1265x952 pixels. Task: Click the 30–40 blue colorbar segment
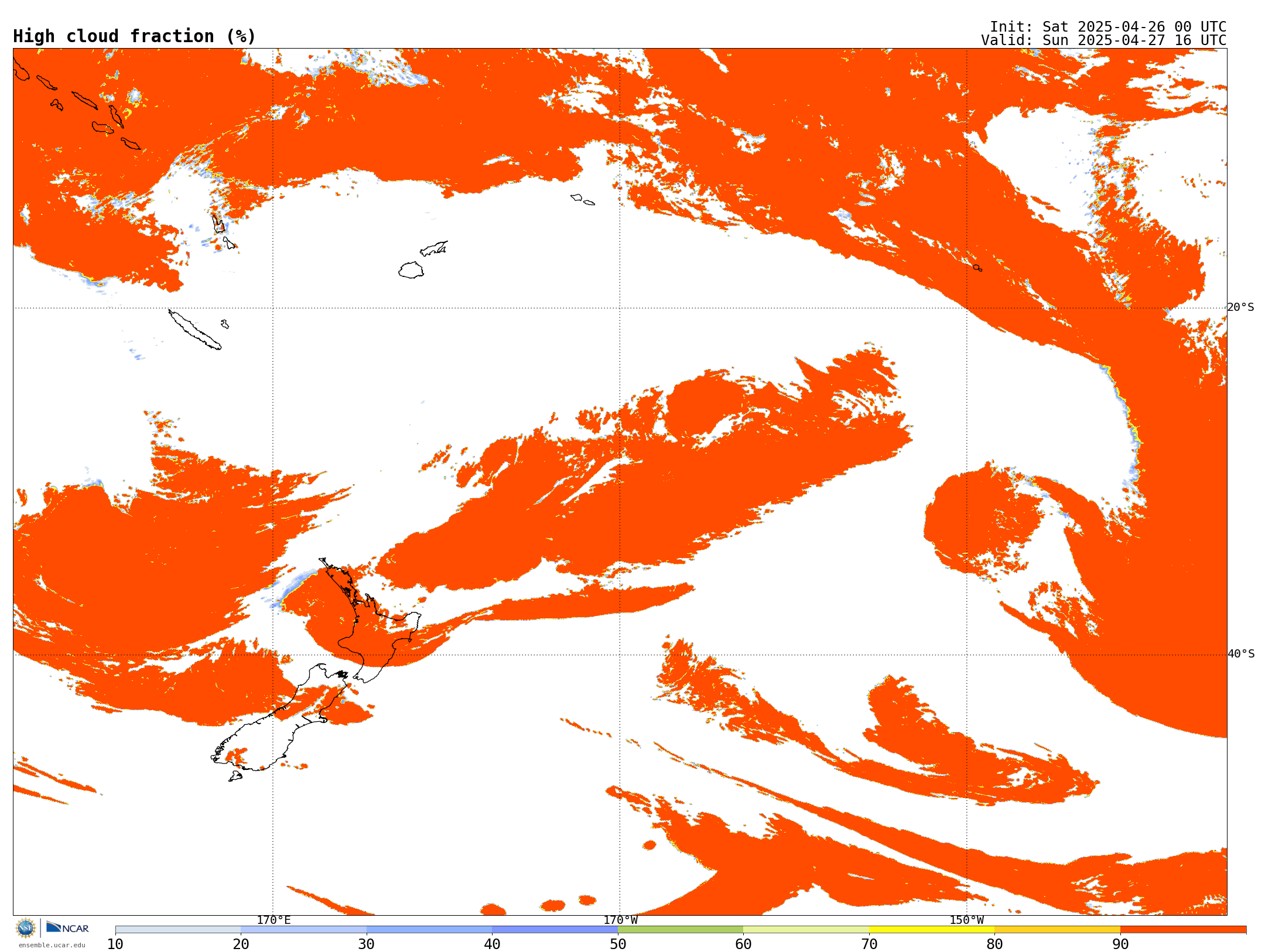click(429, 930)
